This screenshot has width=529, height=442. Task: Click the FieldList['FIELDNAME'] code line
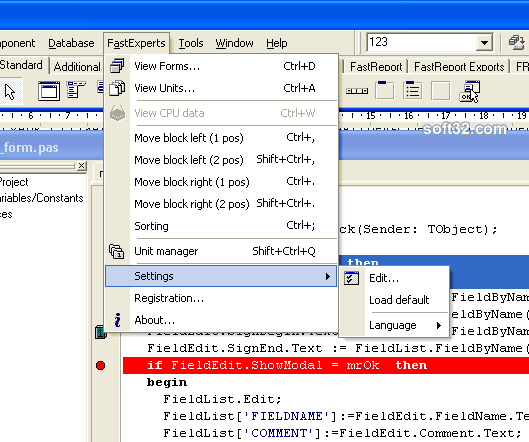(346, 416)
